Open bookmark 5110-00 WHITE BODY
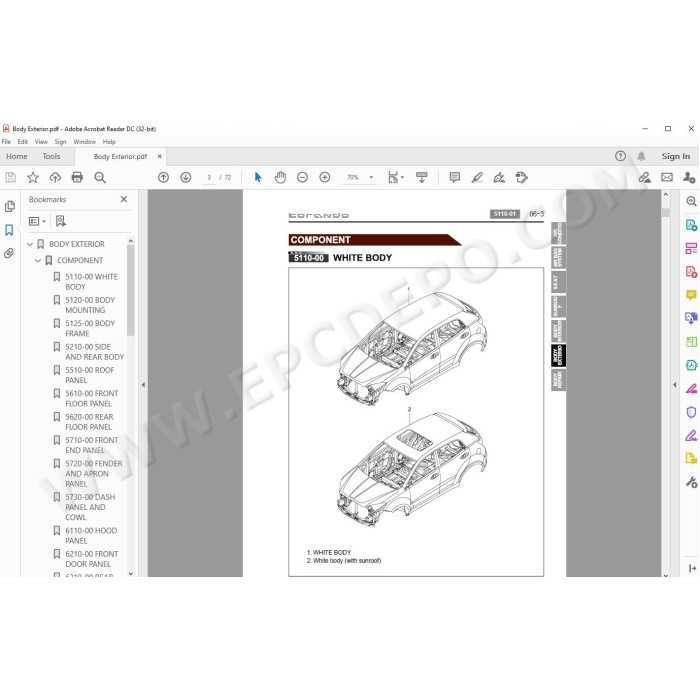Screen dimensions: 700x700 91,282
